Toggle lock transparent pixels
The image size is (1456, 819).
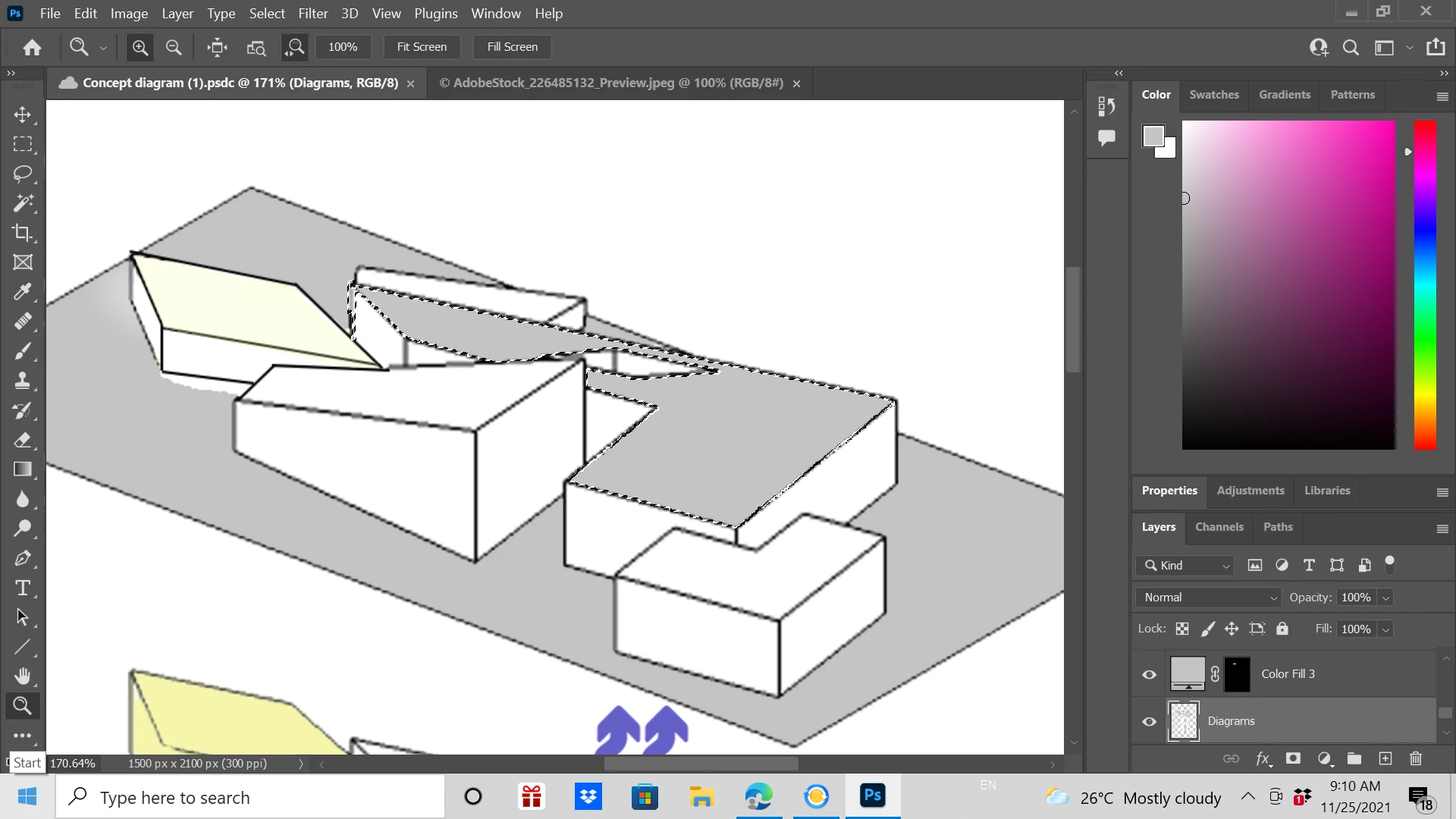coord(1182,629)
